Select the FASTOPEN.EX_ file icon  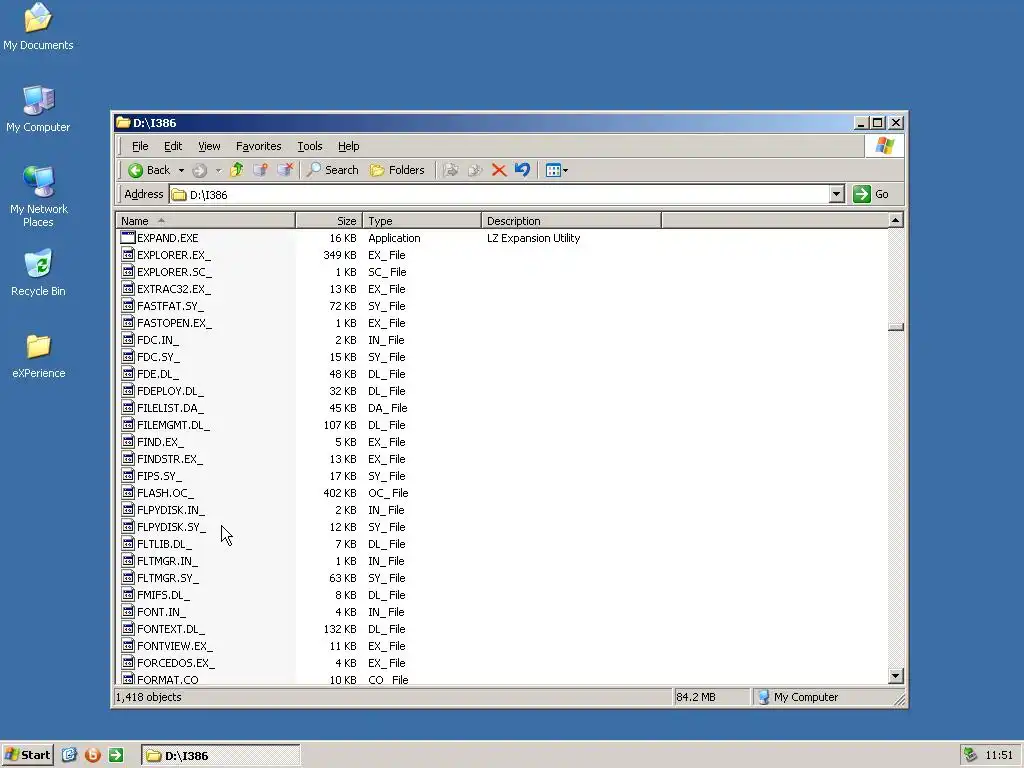click(x=128, y=323)
